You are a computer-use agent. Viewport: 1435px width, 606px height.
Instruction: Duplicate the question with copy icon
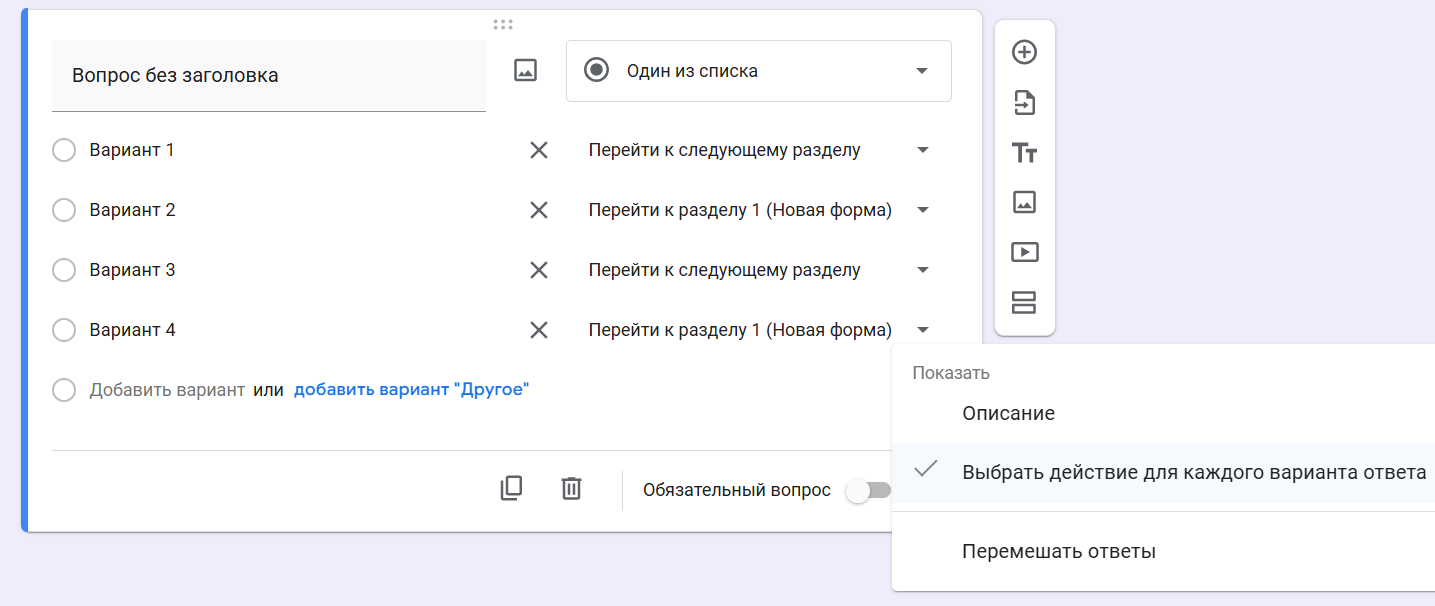[x=511, y=488]
